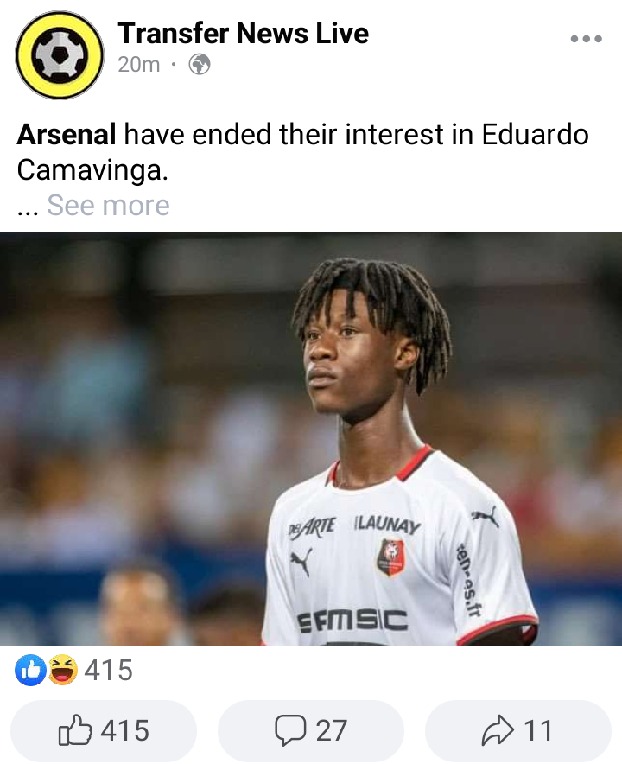Click the curved arrow share icon
Image resolution: width=622 pixels, height=764 pixels.
497,730
